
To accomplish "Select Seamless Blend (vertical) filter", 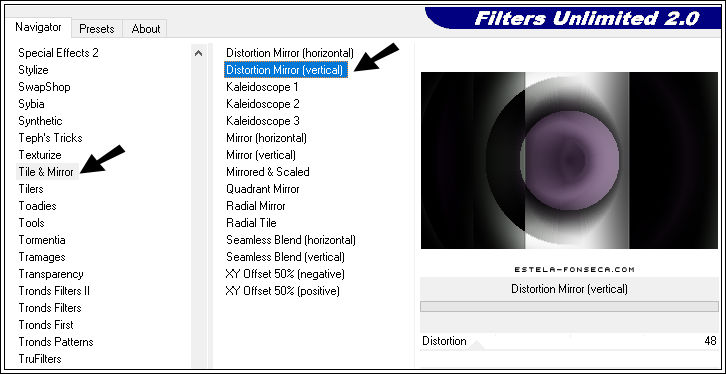I will coord(285,257).
